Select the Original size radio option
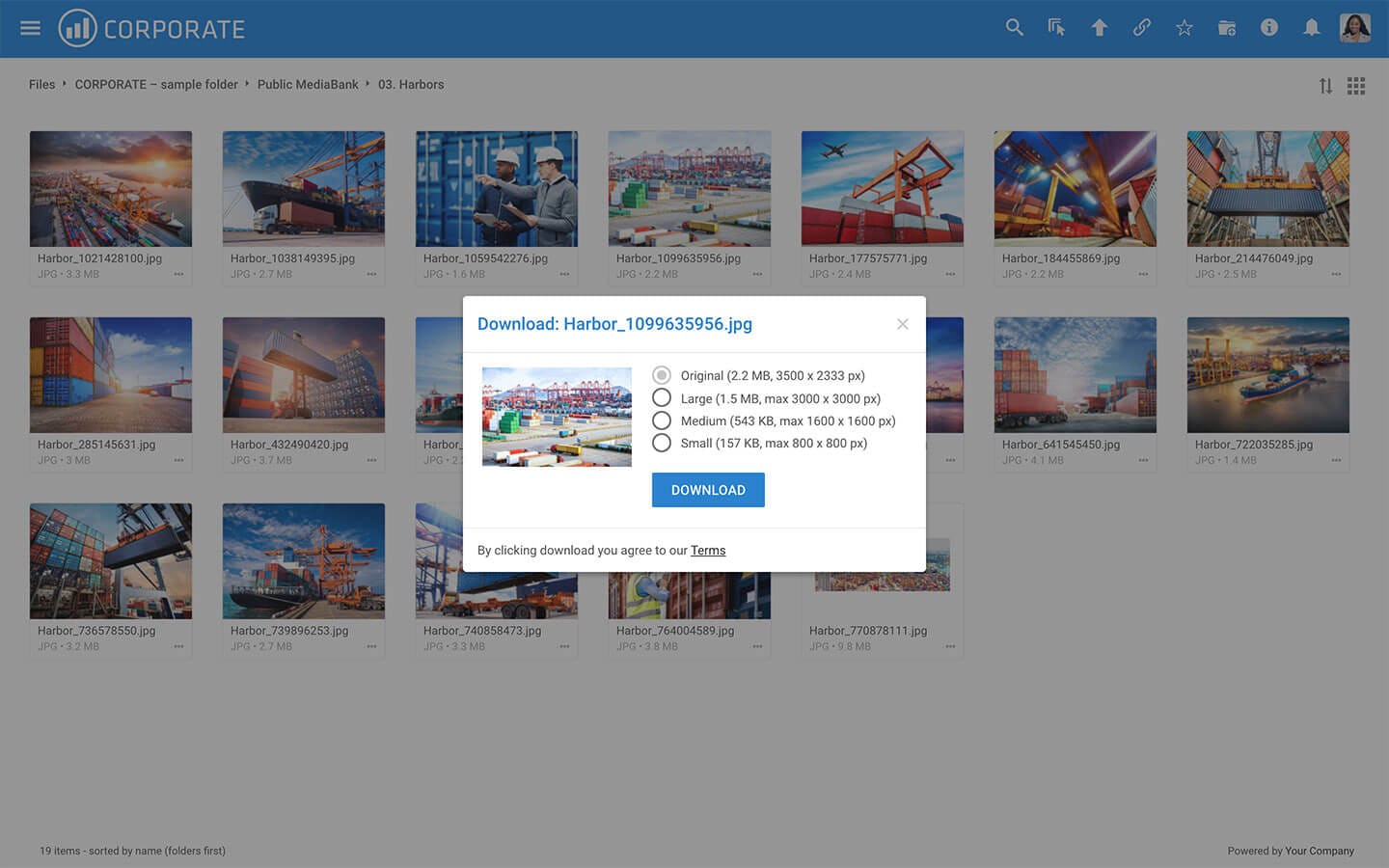 tap(662, 375)
